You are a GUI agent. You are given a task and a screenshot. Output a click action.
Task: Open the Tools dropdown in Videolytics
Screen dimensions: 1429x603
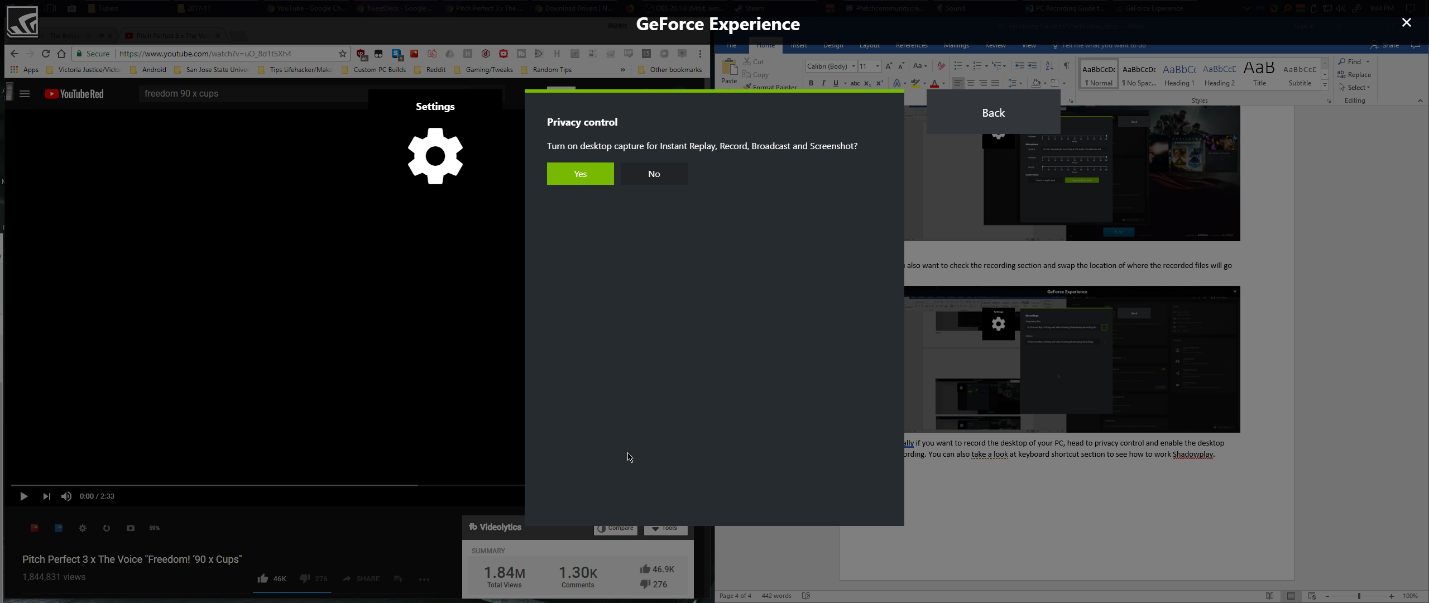tap(666, 528)
